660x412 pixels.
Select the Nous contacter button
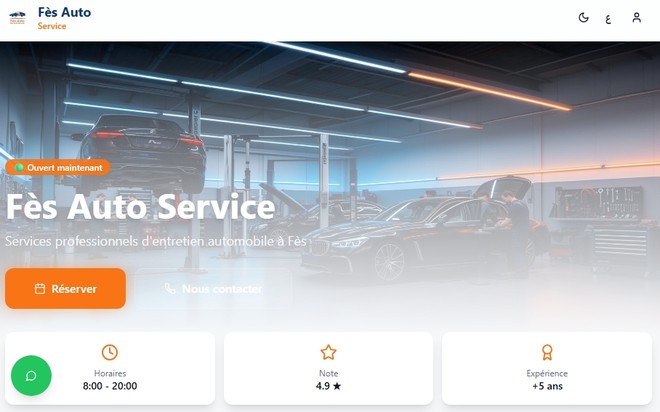point(213,289)
